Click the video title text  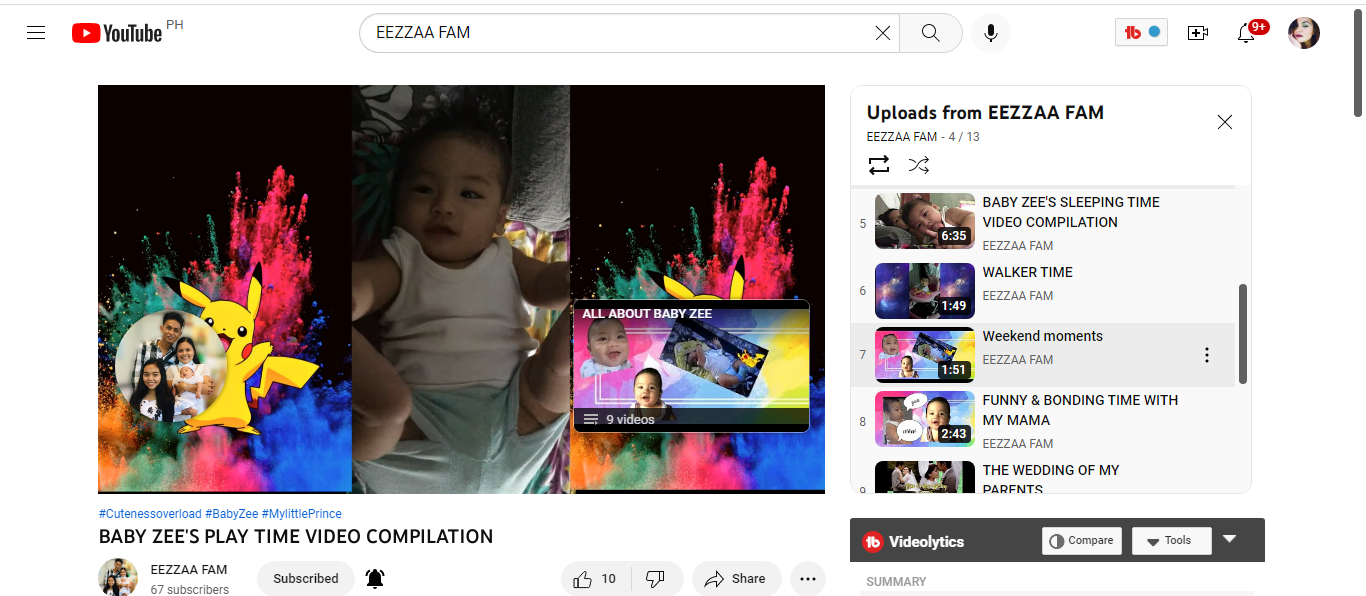click(x=296, y=537)
